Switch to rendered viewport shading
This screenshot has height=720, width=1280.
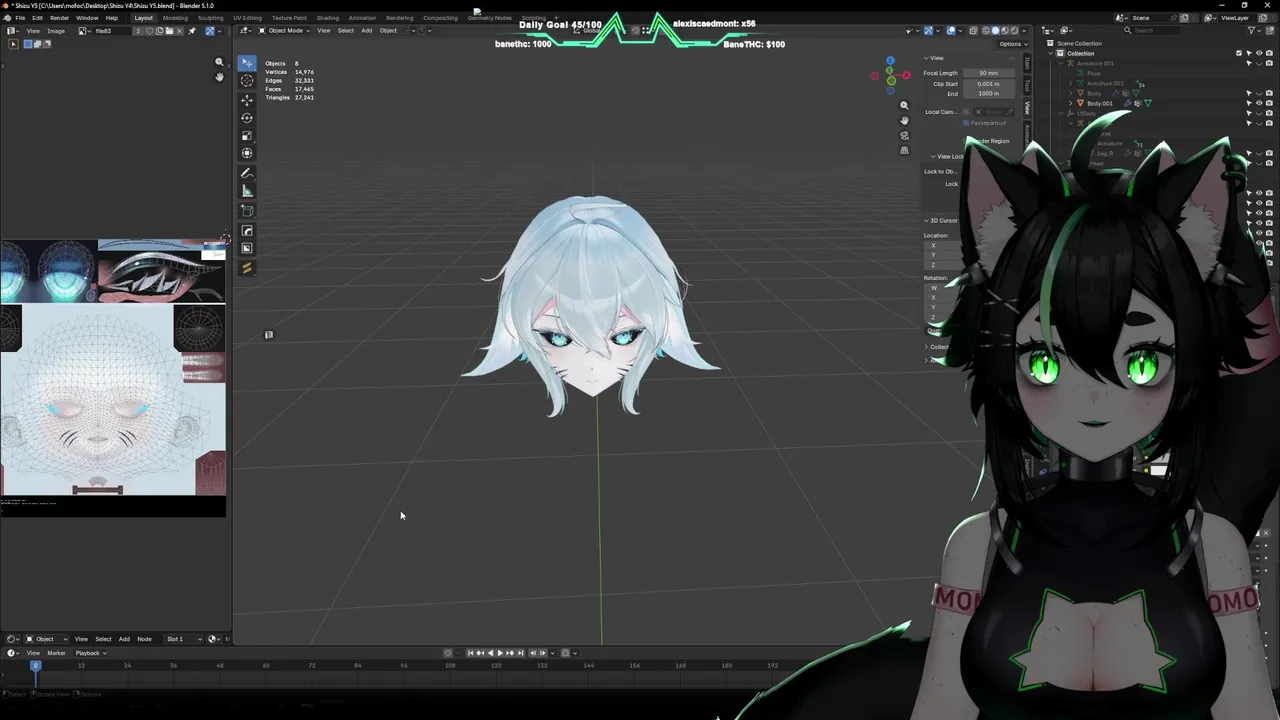[1014, 31]
